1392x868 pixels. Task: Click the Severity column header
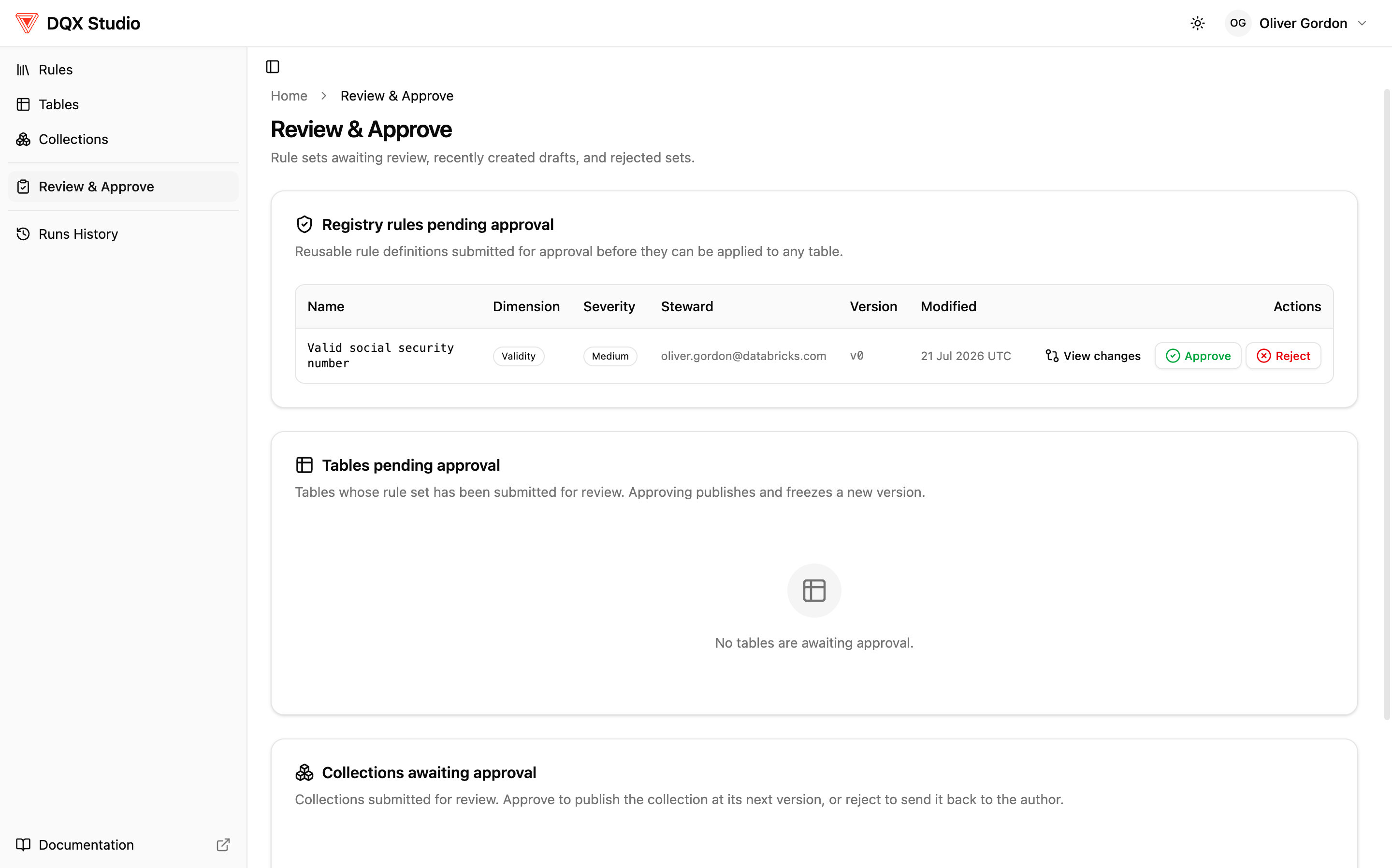(609, 306)
